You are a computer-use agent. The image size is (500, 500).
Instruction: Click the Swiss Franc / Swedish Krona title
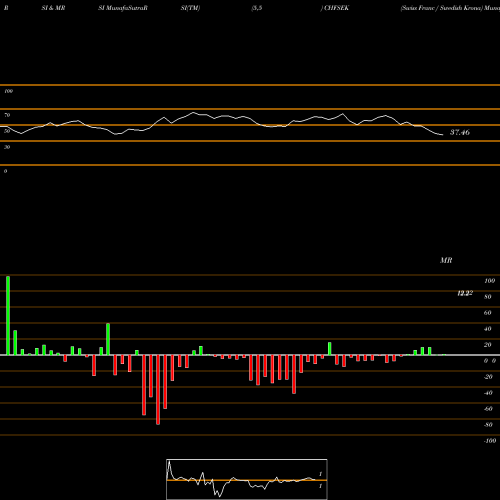(x=442, y=8)
